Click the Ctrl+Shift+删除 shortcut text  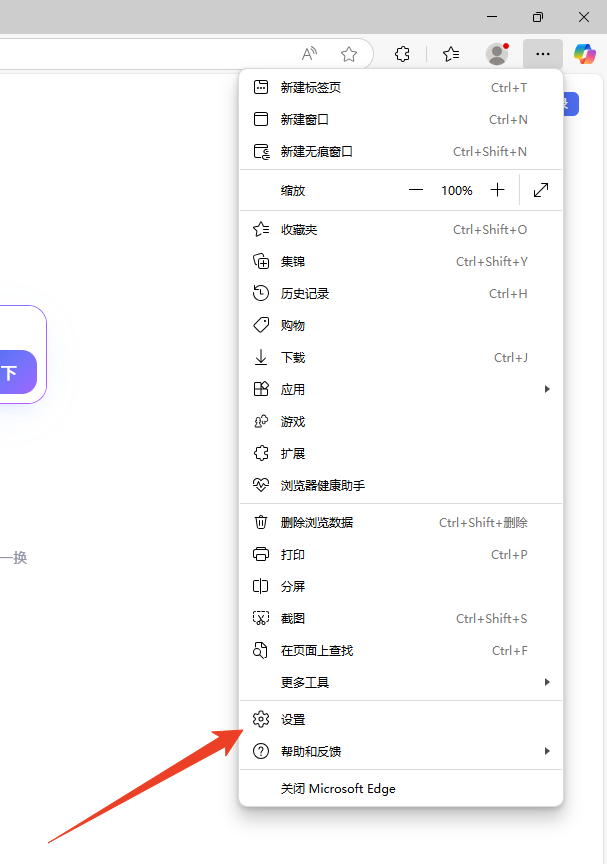483,522
